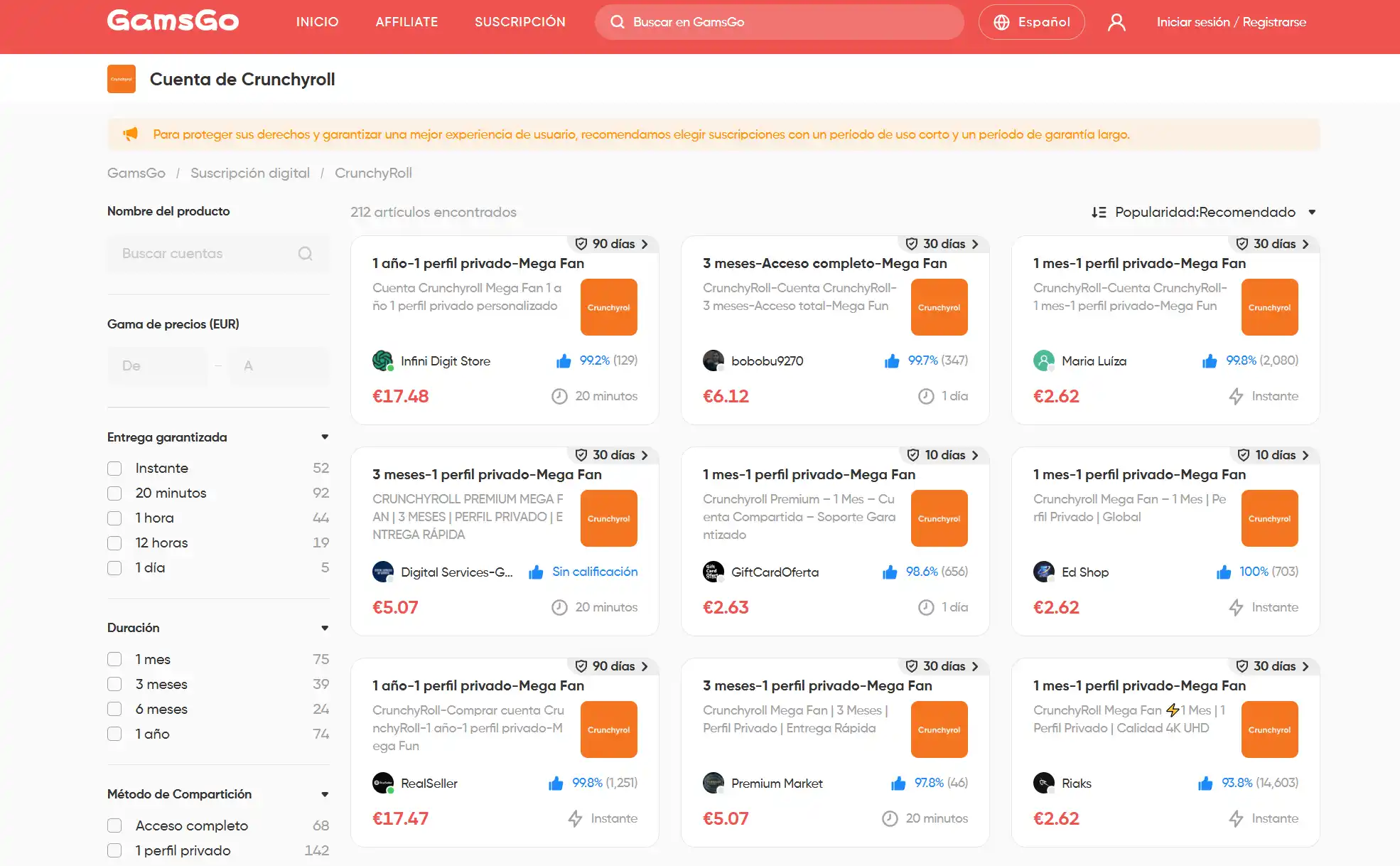The width and height of the screenshot is (1400, 866).
Task: Open 3 meses-1 perfil privado listing by Premium Market
Action: point(817,685)
